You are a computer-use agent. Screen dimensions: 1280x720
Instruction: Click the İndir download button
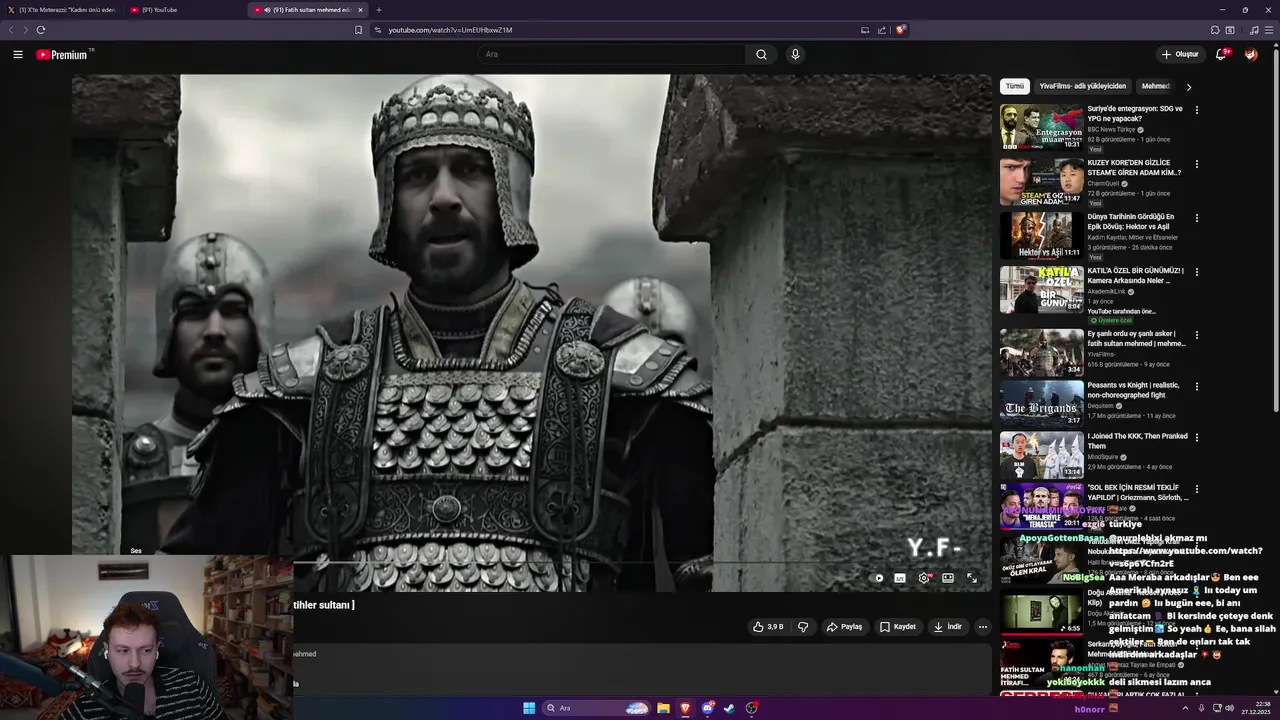[x=948, y=627]
